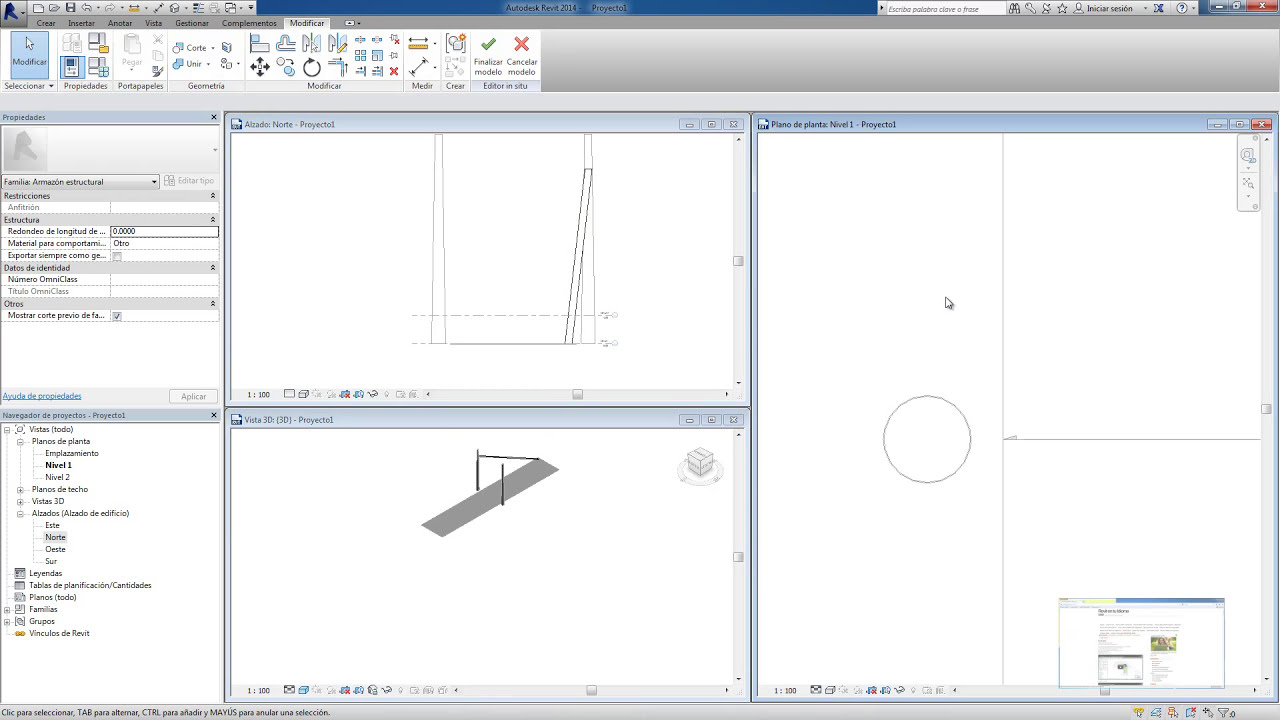The width and height of the screenshot is (1280, 720).
Task: Select the Rotate tool
Action: [311, 67]
